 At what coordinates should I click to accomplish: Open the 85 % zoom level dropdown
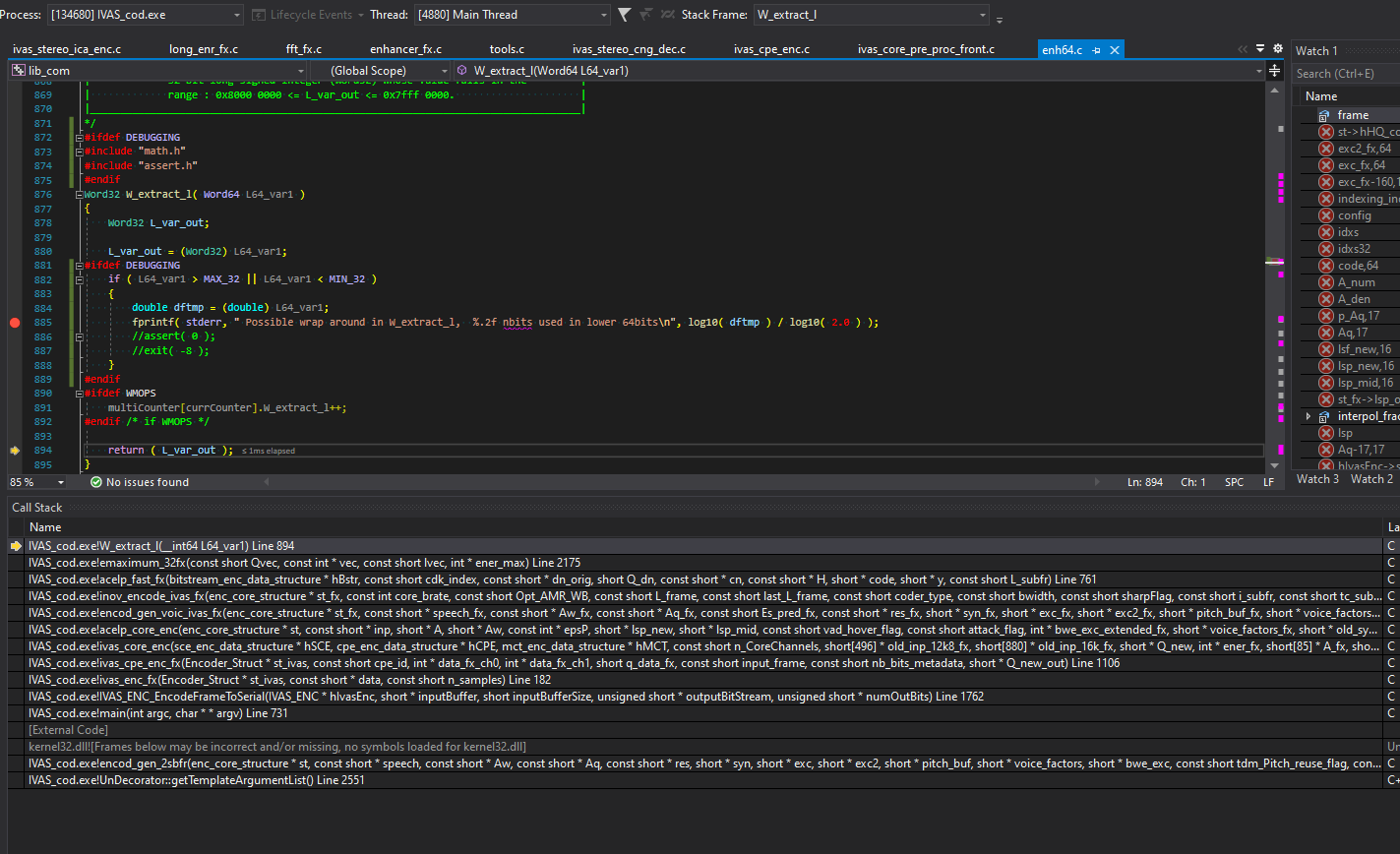(x=61, y=482)
